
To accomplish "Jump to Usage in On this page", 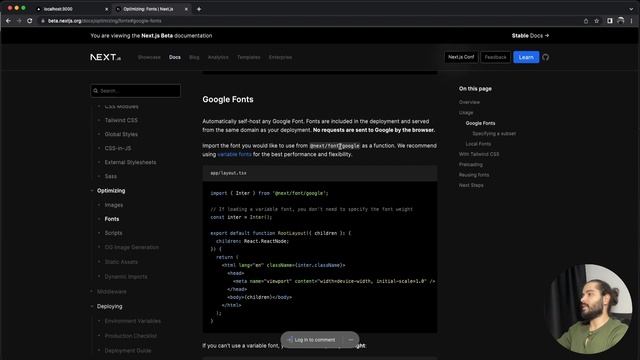I will point(466,112).
